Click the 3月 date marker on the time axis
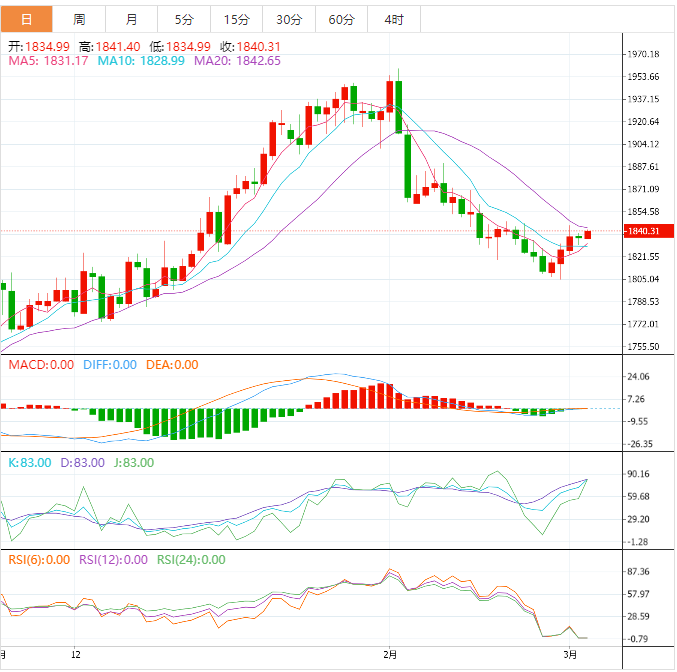The height and width of the screenshot is (672, 677). (570, 655)
